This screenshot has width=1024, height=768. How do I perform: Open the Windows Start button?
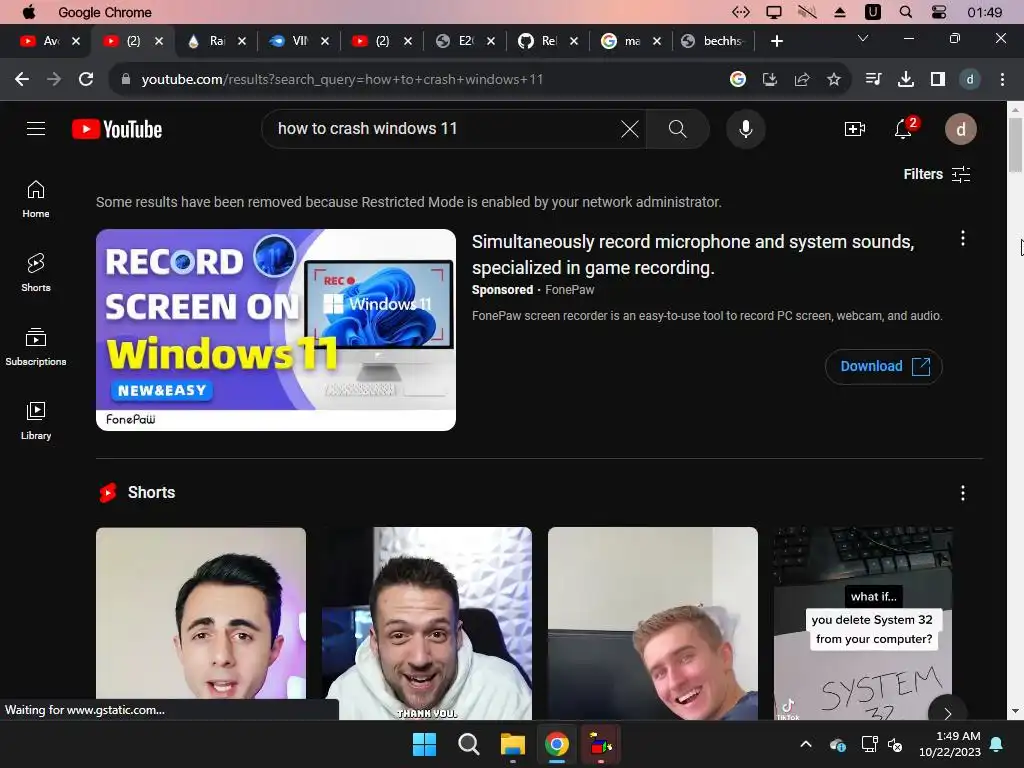tap(424, 744)
